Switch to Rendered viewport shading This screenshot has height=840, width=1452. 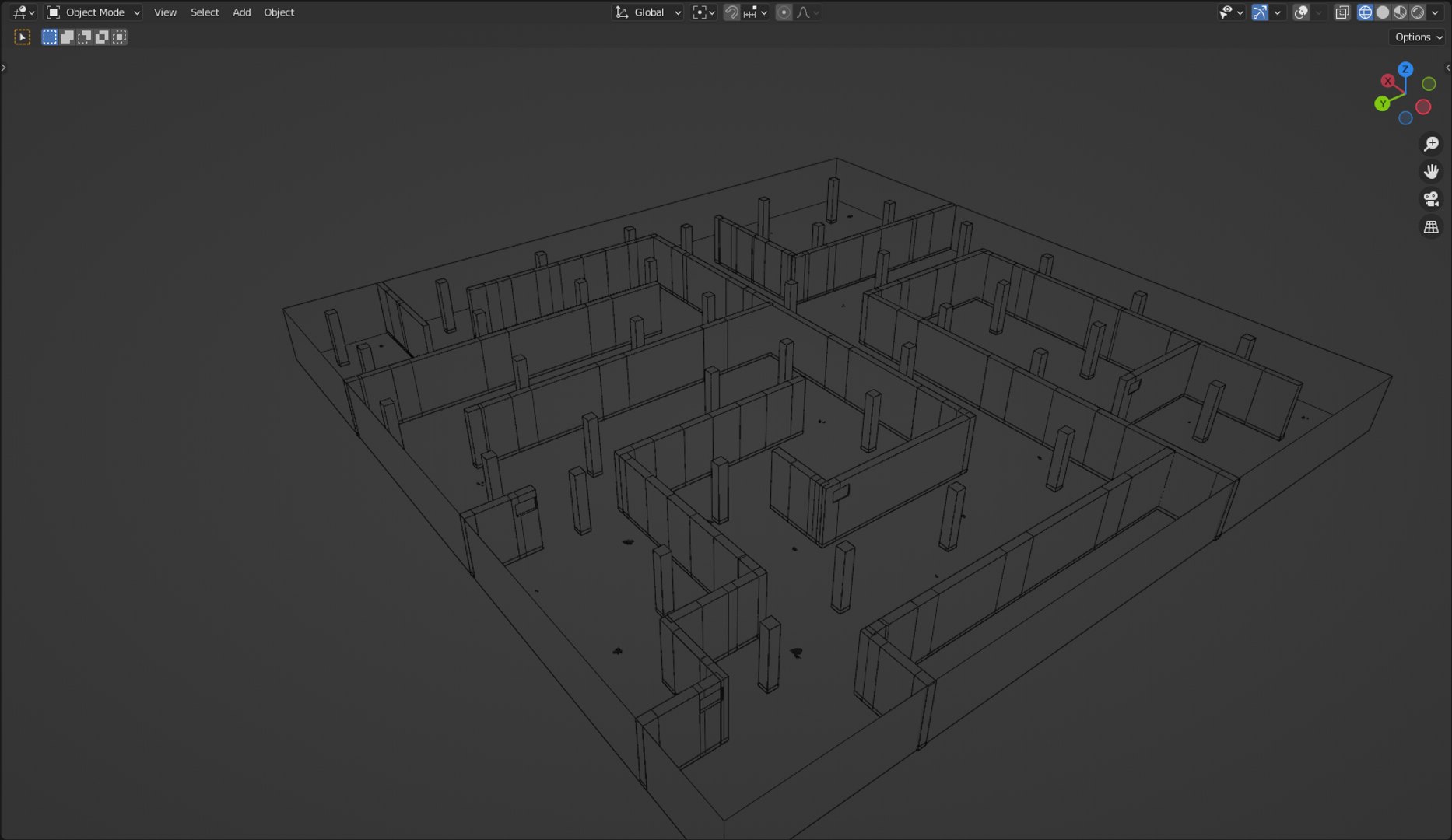click(1418, 12)
